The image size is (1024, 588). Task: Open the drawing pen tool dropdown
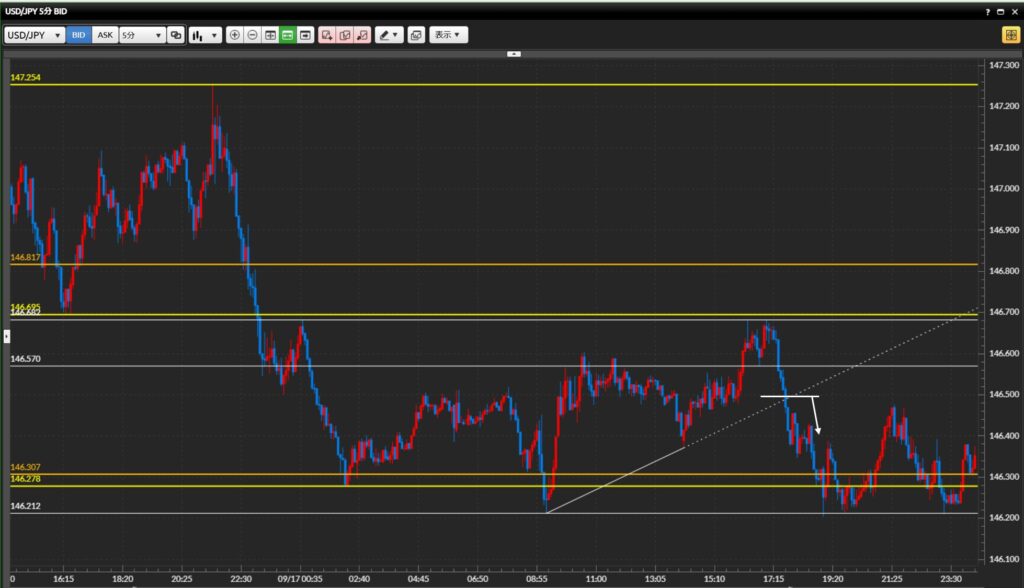[389, 35]
